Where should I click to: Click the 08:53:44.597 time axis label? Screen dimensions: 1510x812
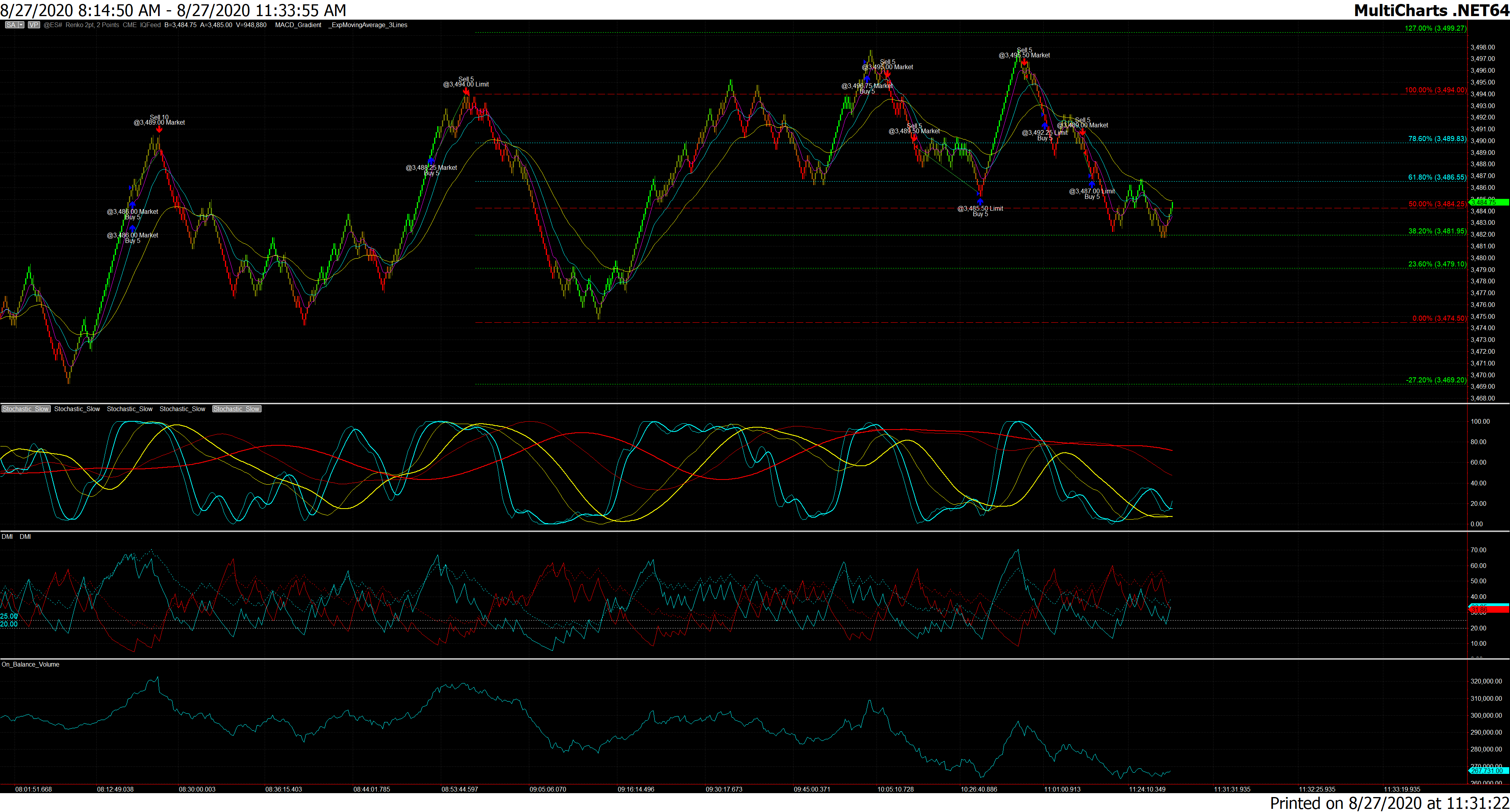point(460,789)
